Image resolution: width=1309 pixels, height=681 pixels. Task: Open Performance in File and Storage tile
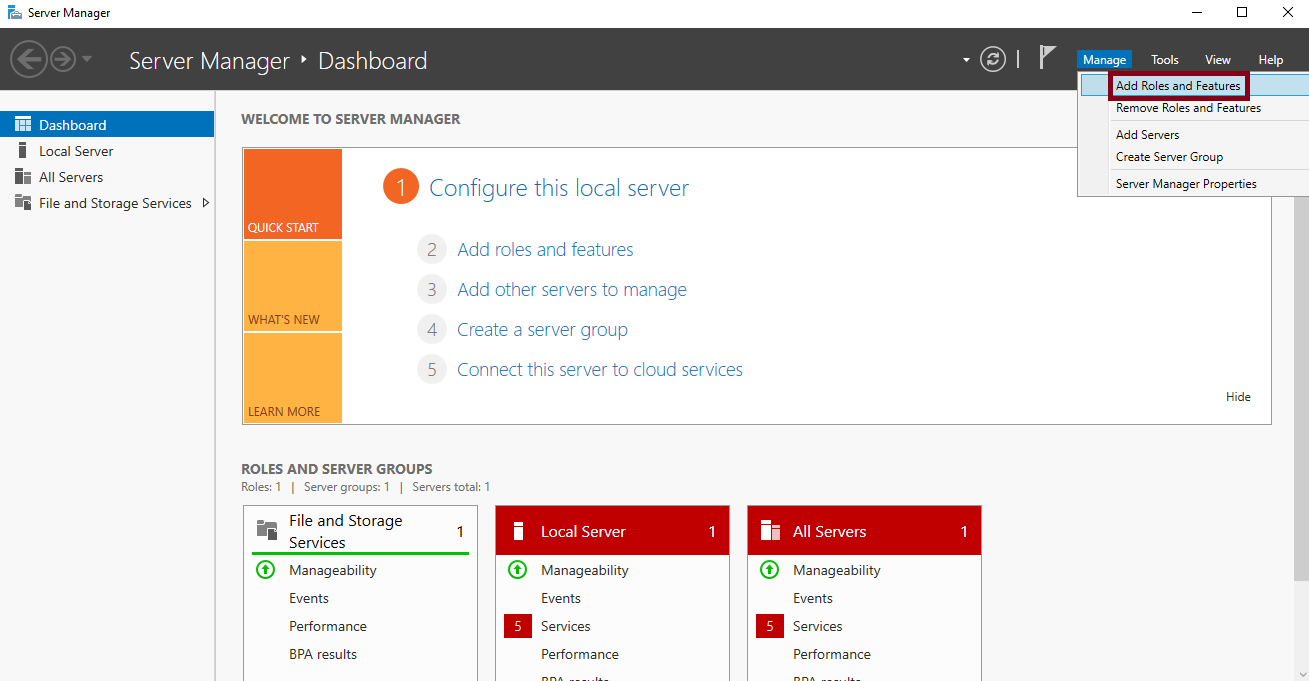(x=328, y=626)
